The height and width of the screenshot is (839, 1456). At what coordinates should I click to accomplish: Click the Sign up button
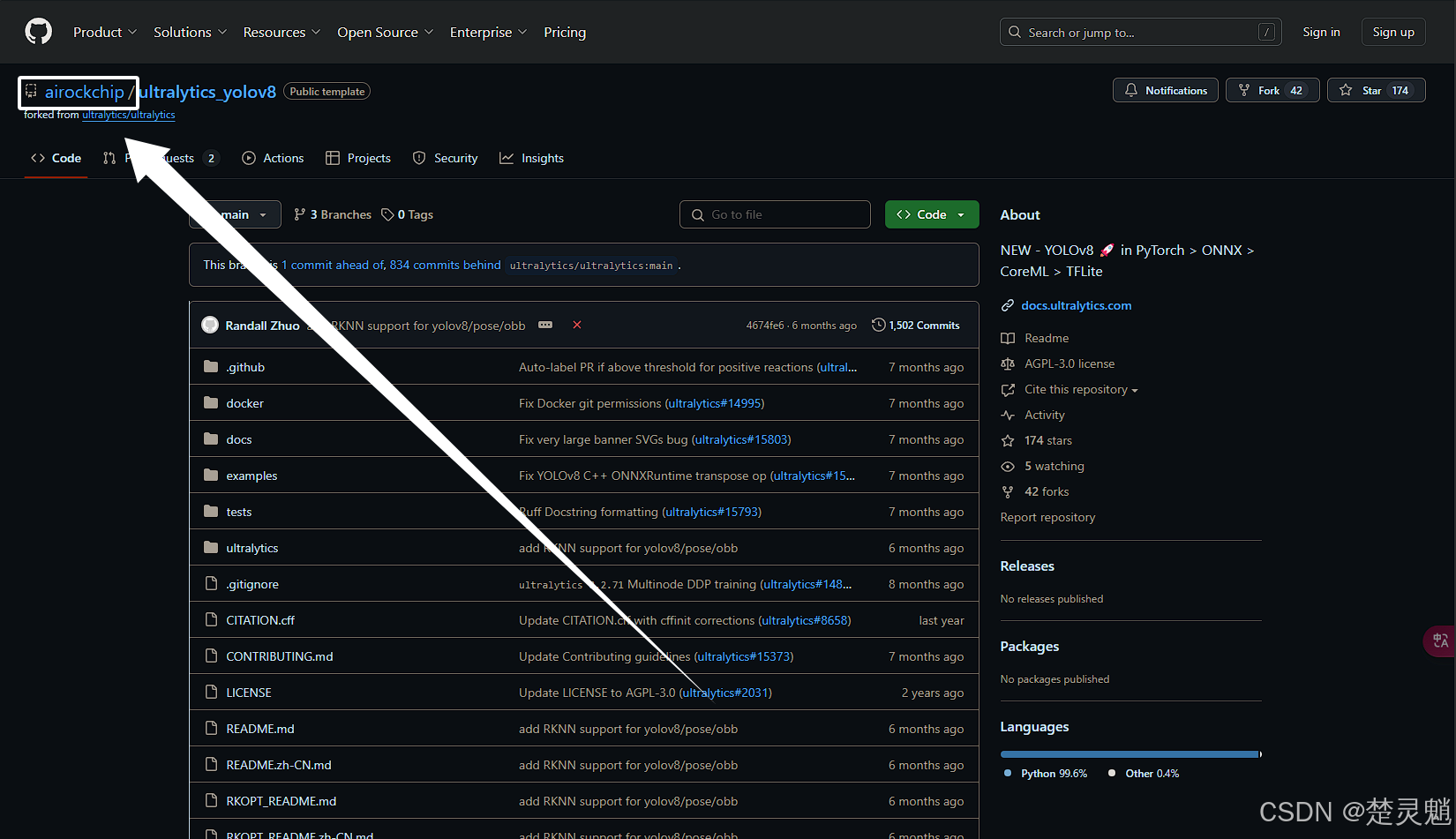point(1393,32)
